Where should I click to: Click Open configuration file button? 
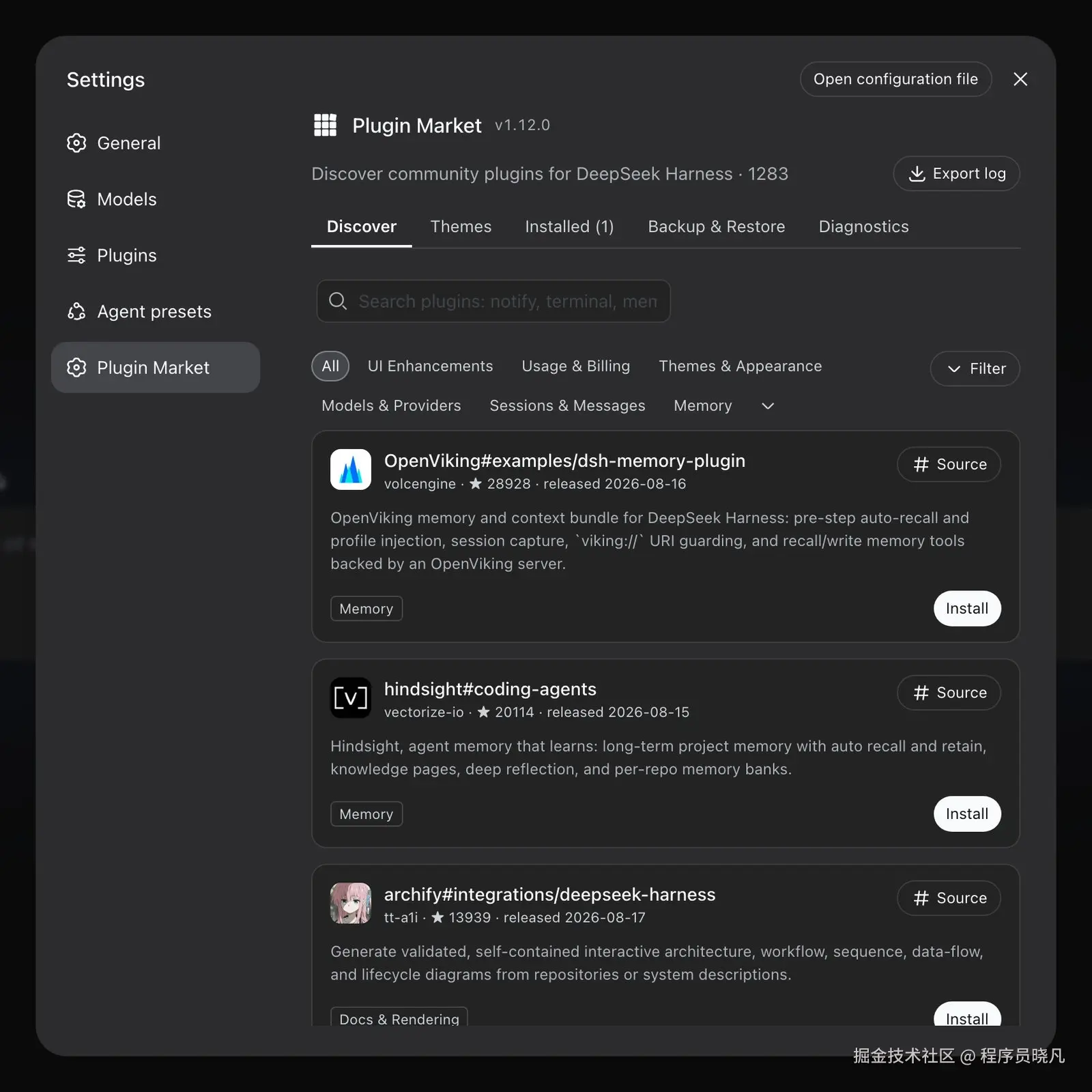pyautogui.click(x=895, y=79)
